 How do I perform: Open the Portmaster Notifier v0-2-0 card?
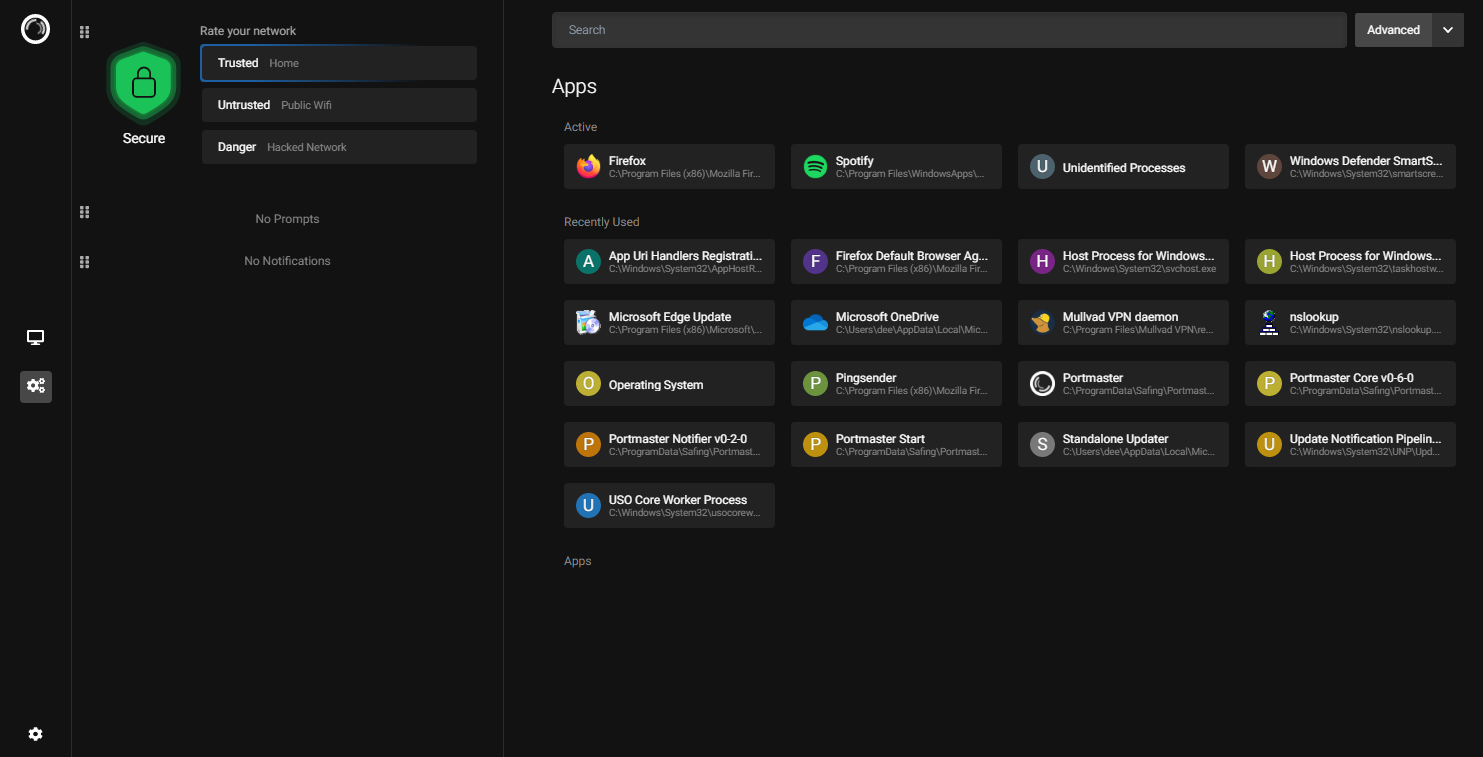669,445
